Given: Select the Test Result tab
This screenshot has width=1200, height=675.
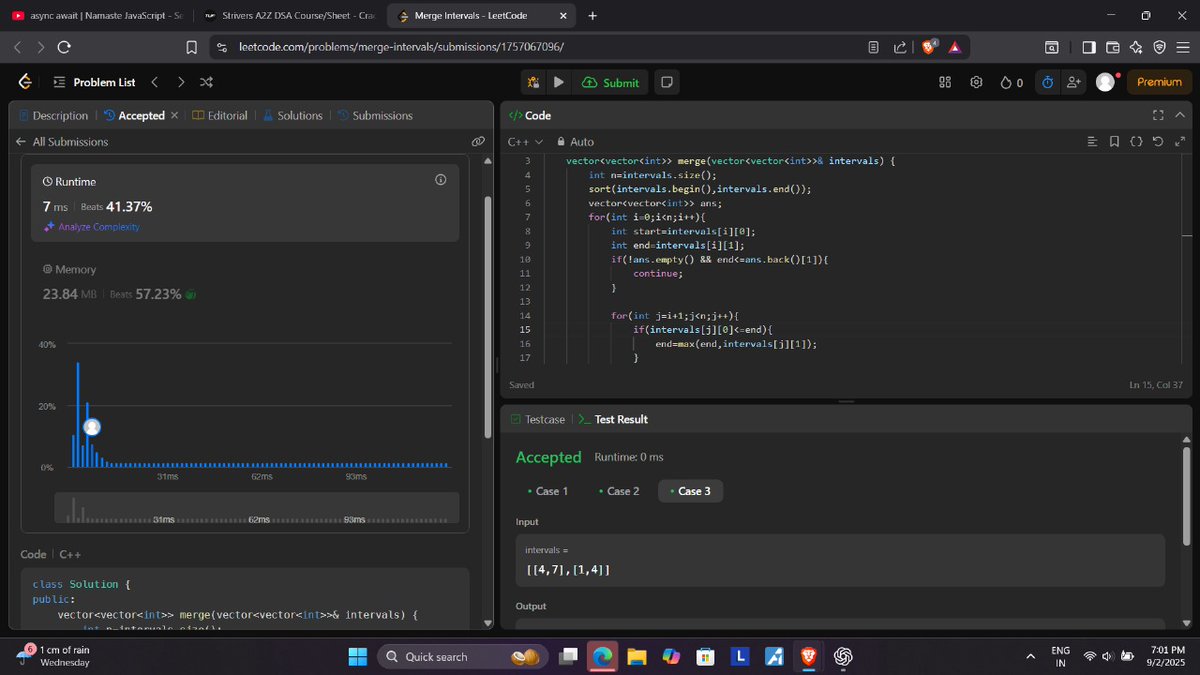Looking at the screenshot, I should 613,420.
